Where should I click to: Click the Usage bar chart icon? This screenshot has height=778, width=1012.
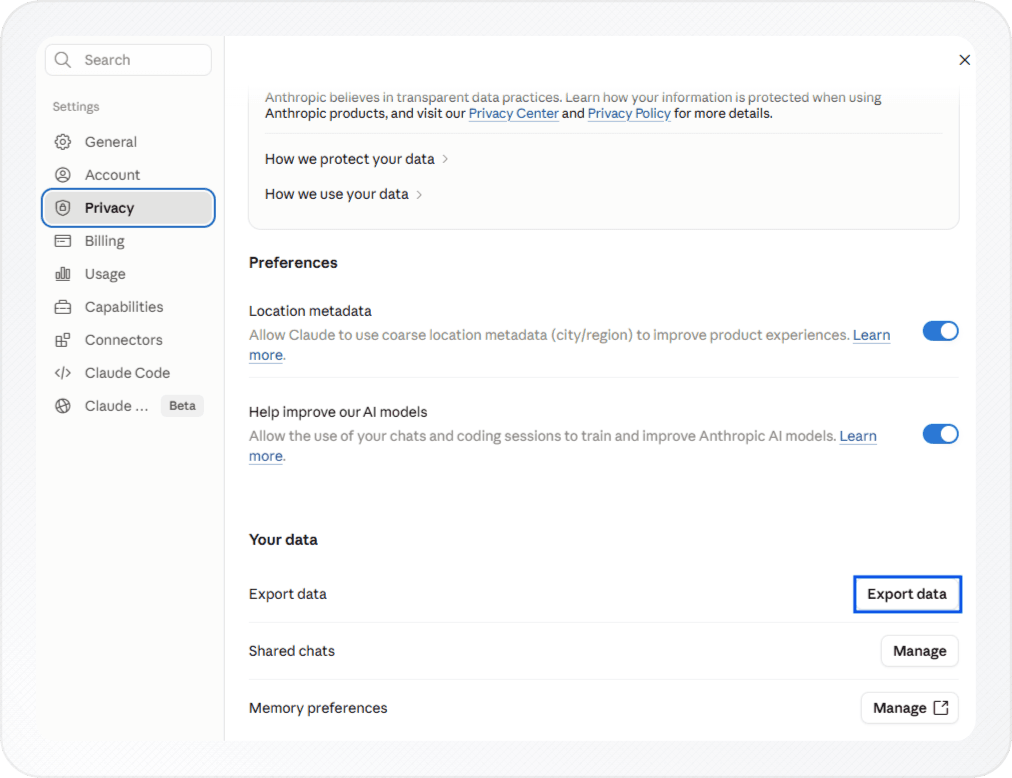click(63, 274)
